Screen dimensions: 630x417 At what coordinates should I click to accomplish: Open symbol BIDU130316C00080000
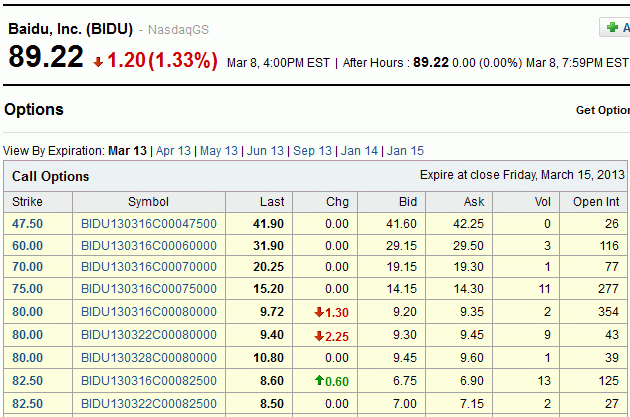tap(149, 312)
